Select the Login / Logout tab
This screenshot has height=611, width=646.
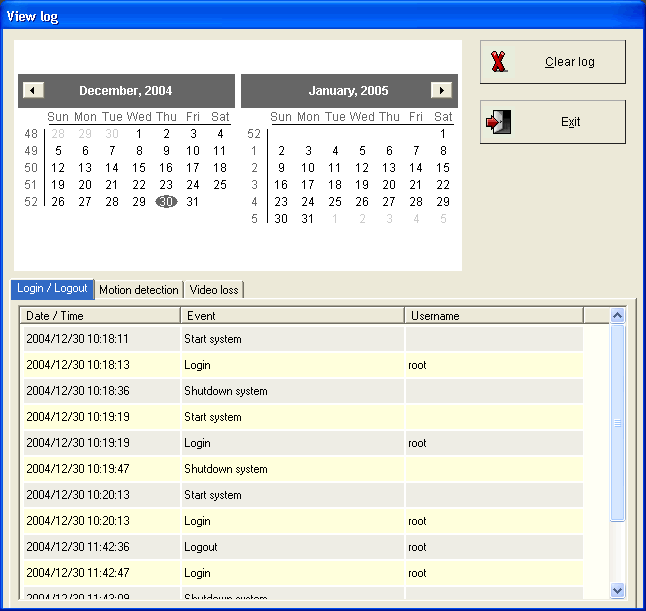point(53,289)
